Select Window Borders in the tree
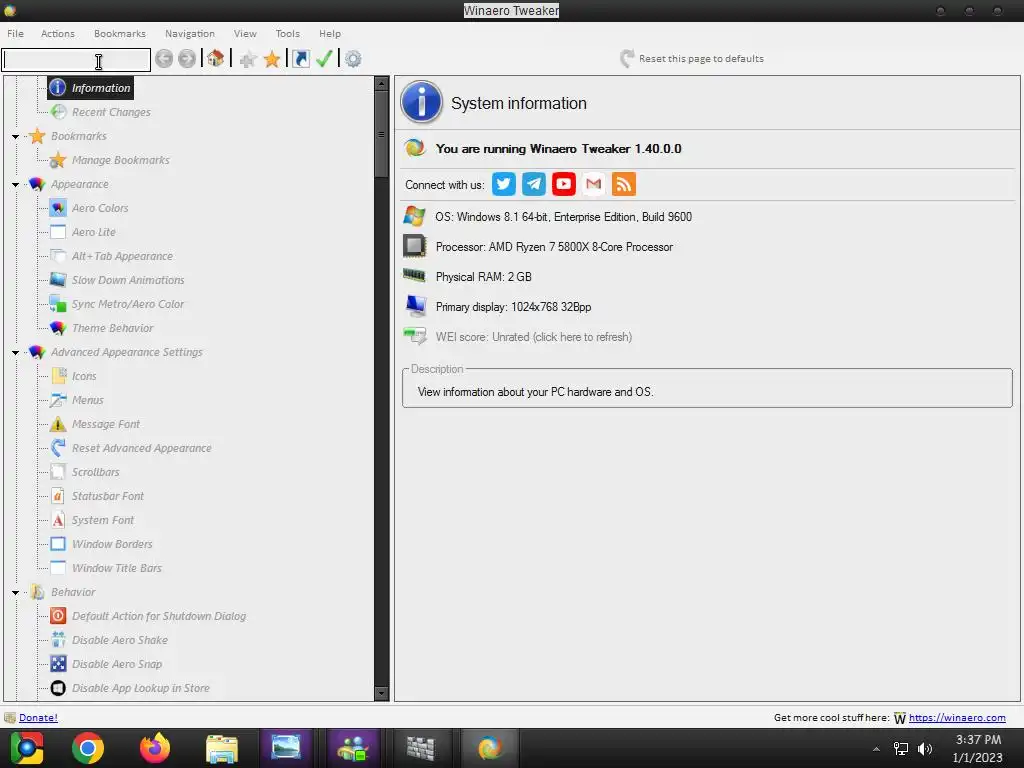 [112, 544]
